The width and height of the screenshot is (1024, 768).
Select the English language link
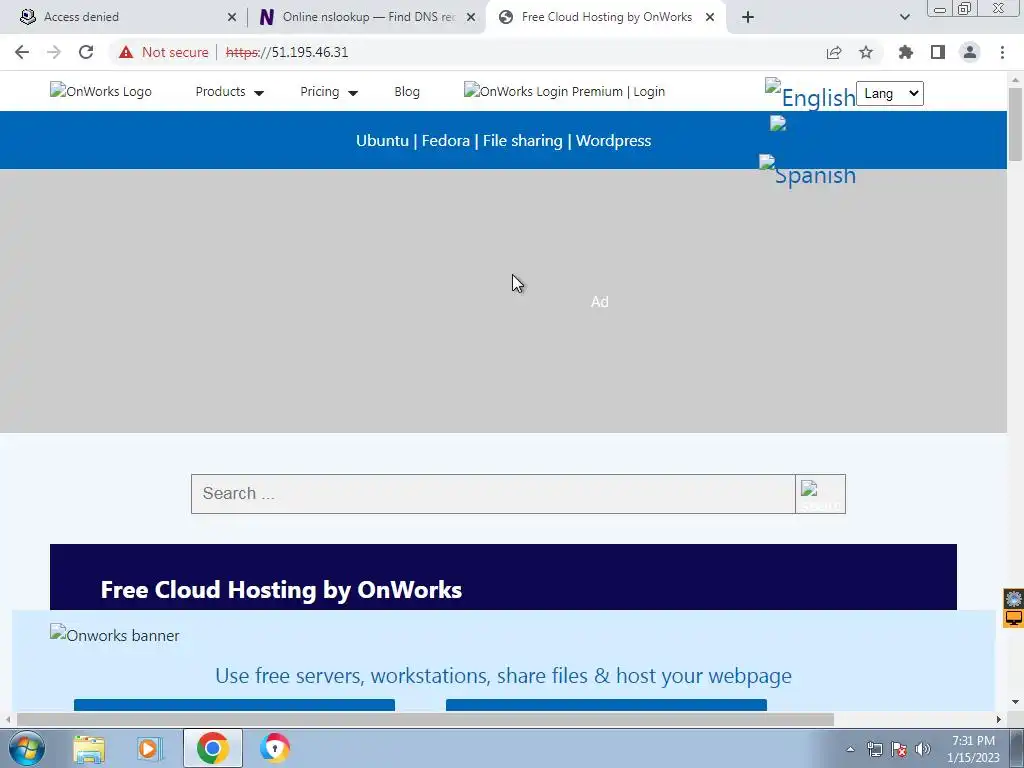click(x=810, y=95)
